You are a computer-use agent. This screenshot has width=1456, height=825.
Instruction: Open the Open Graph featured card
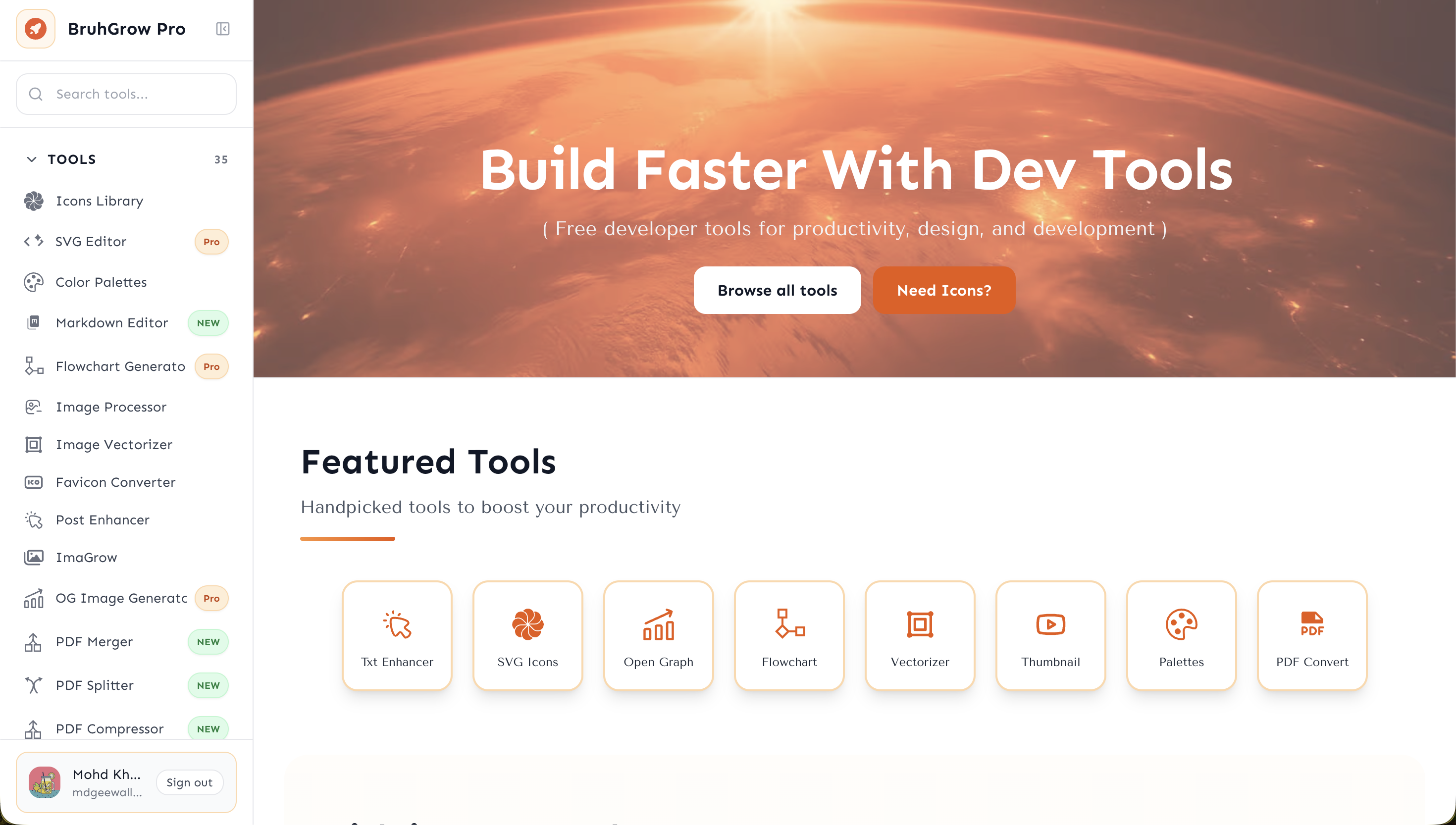pos(658,635)
